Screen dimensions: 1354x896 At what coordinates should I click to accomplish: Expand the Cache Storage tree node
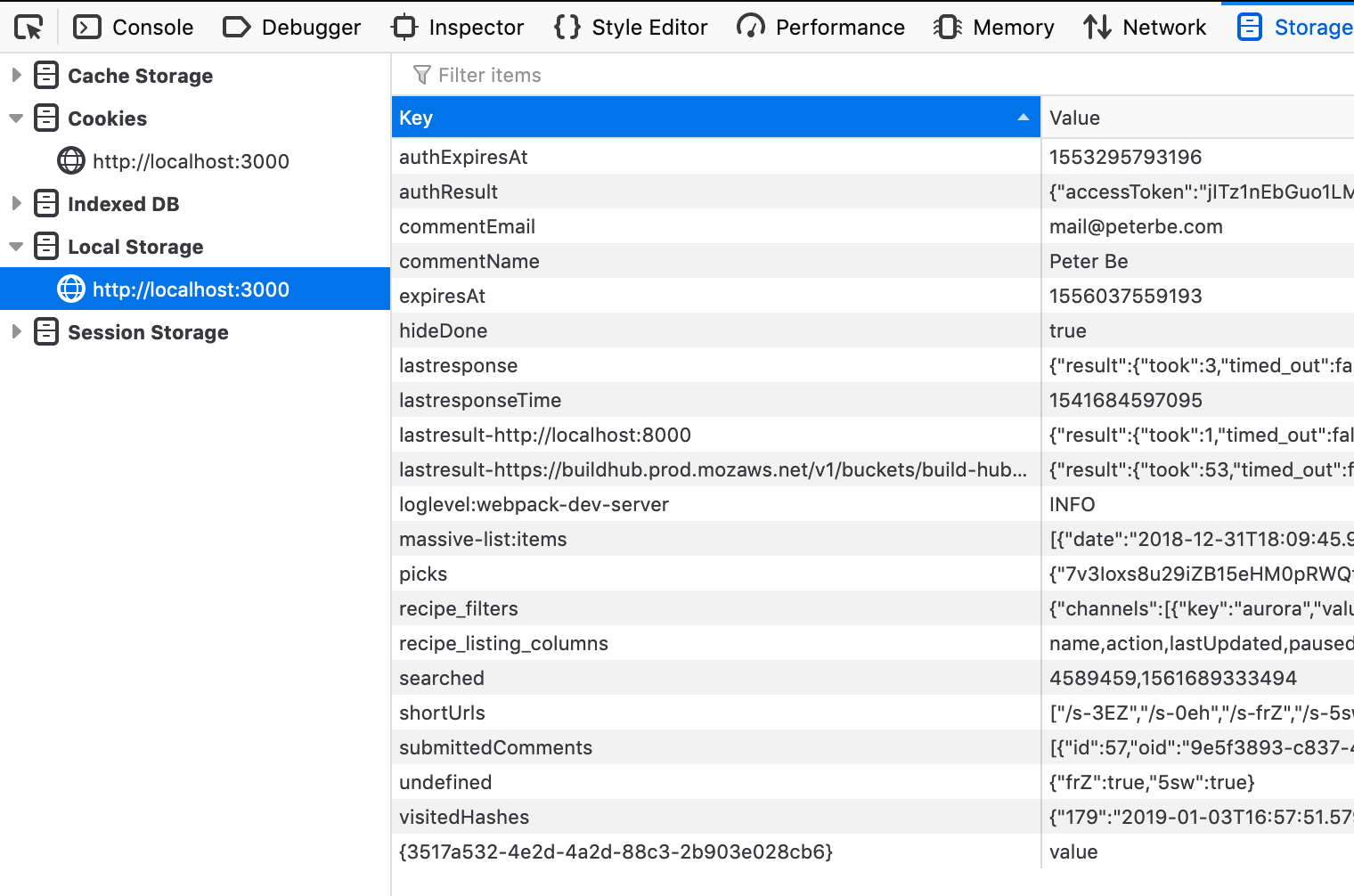pos(16,76)
